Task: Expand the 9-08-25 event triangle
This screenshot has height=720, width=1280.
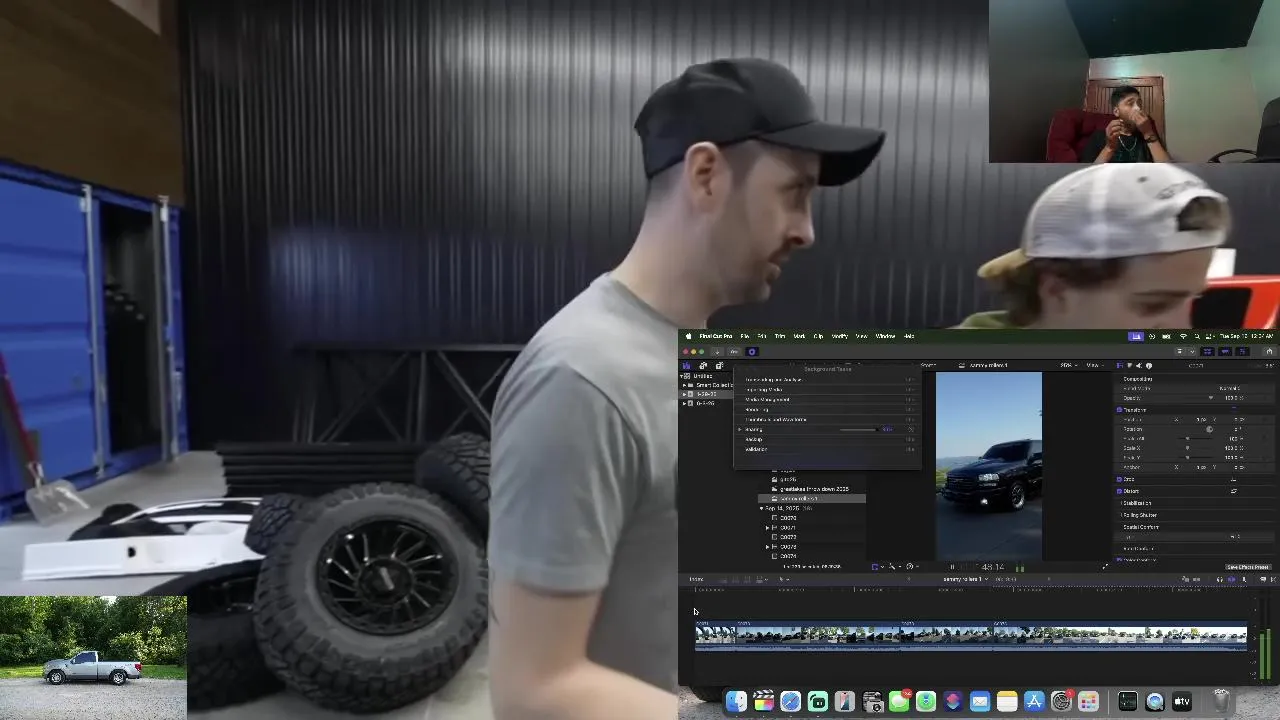Action: 684,394
